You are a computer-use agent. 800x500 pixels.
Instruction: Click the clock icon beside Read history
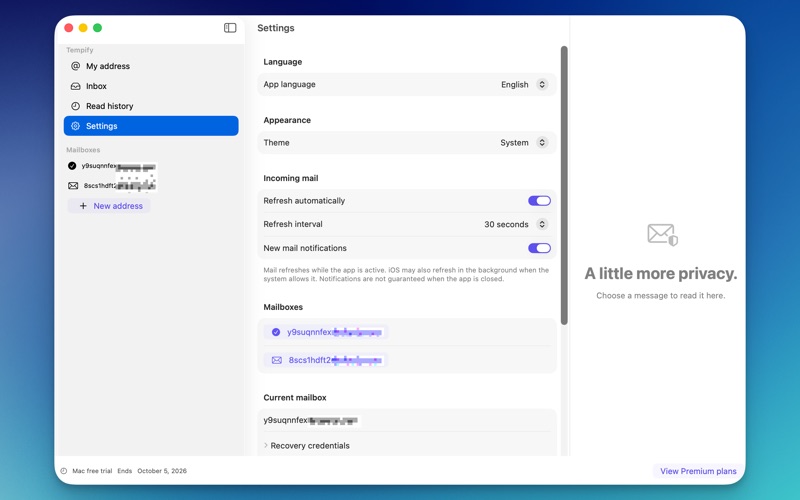click(76, 106)
